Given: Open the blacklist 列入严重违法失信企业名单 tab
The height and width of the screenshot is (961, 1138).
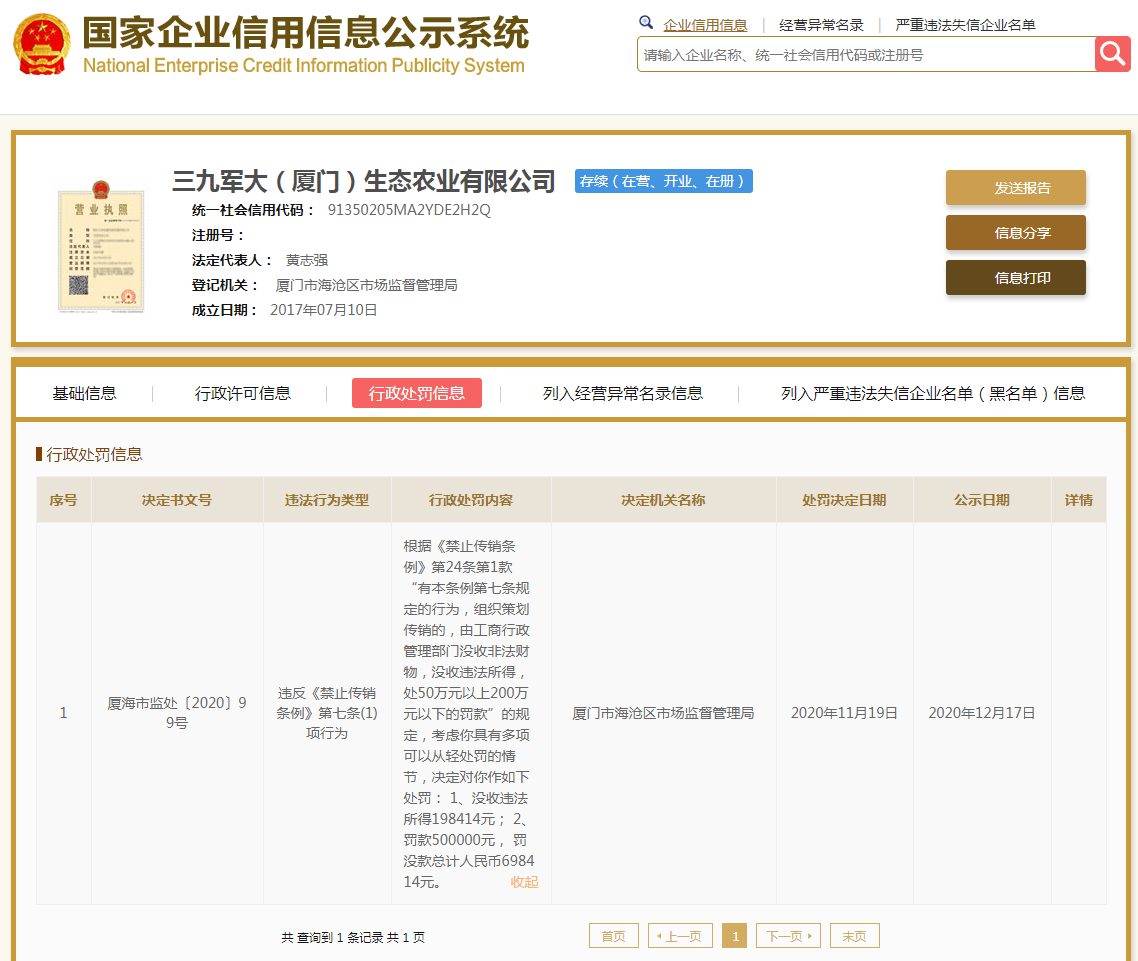Looking at the screenshot, I should click(931, 393).
